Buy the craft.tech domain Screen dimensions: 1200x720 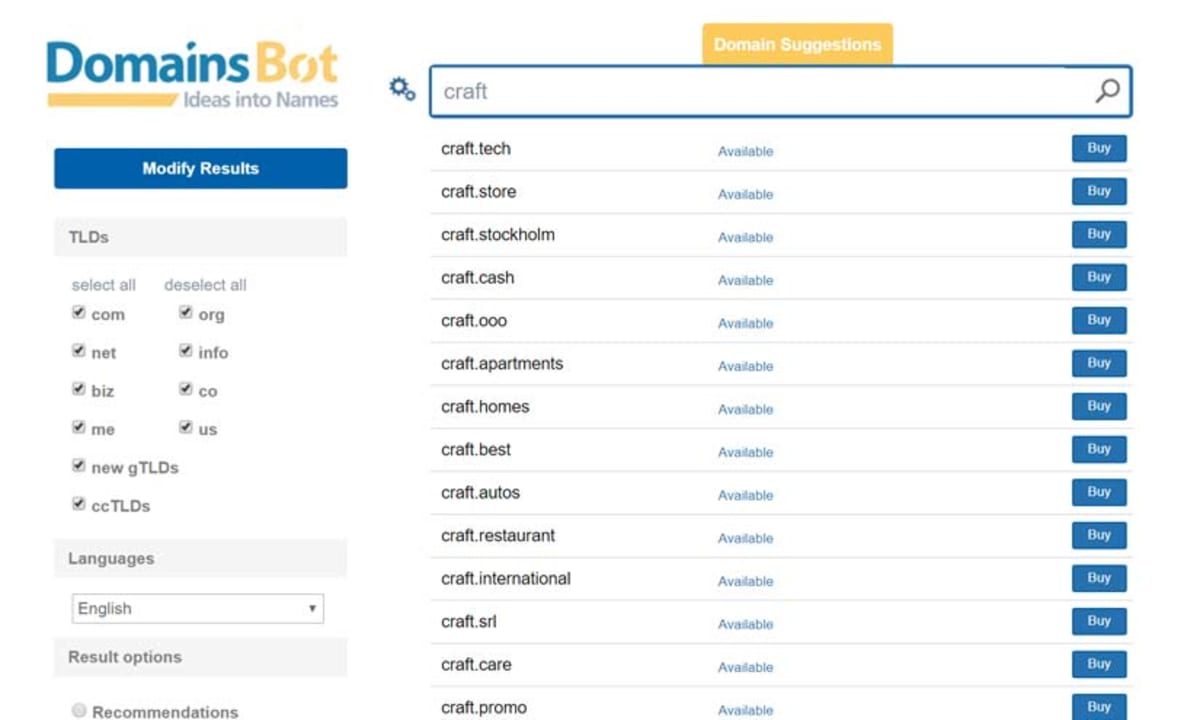[x=1099, y=148]
